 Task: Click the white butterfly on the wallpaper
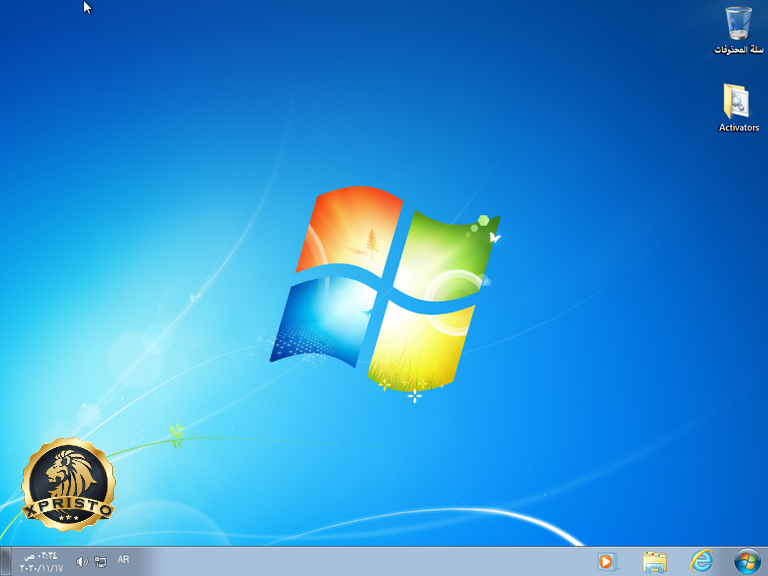pos(495,238)
